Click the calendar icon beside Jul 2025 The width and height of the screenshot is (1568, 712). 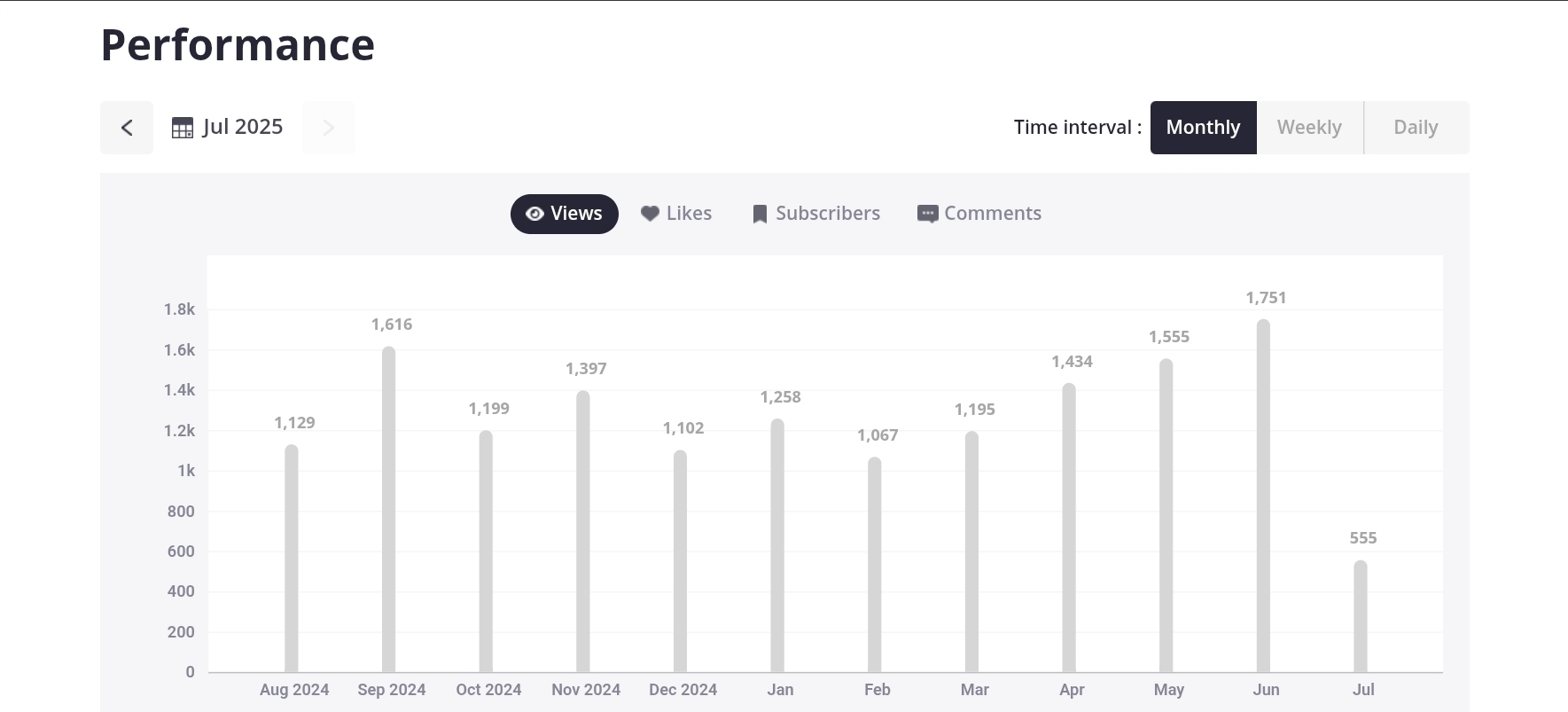click(183, 128)
